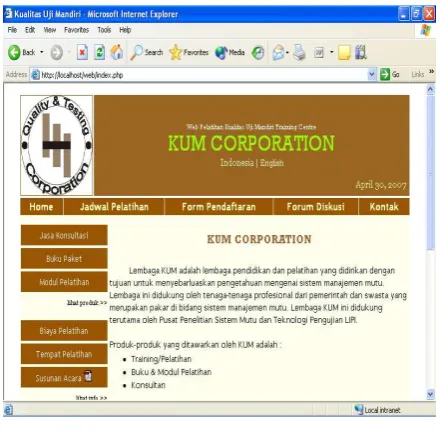Expand the Links toolbar chevron

pyautogui.click(x=431, y=71)
